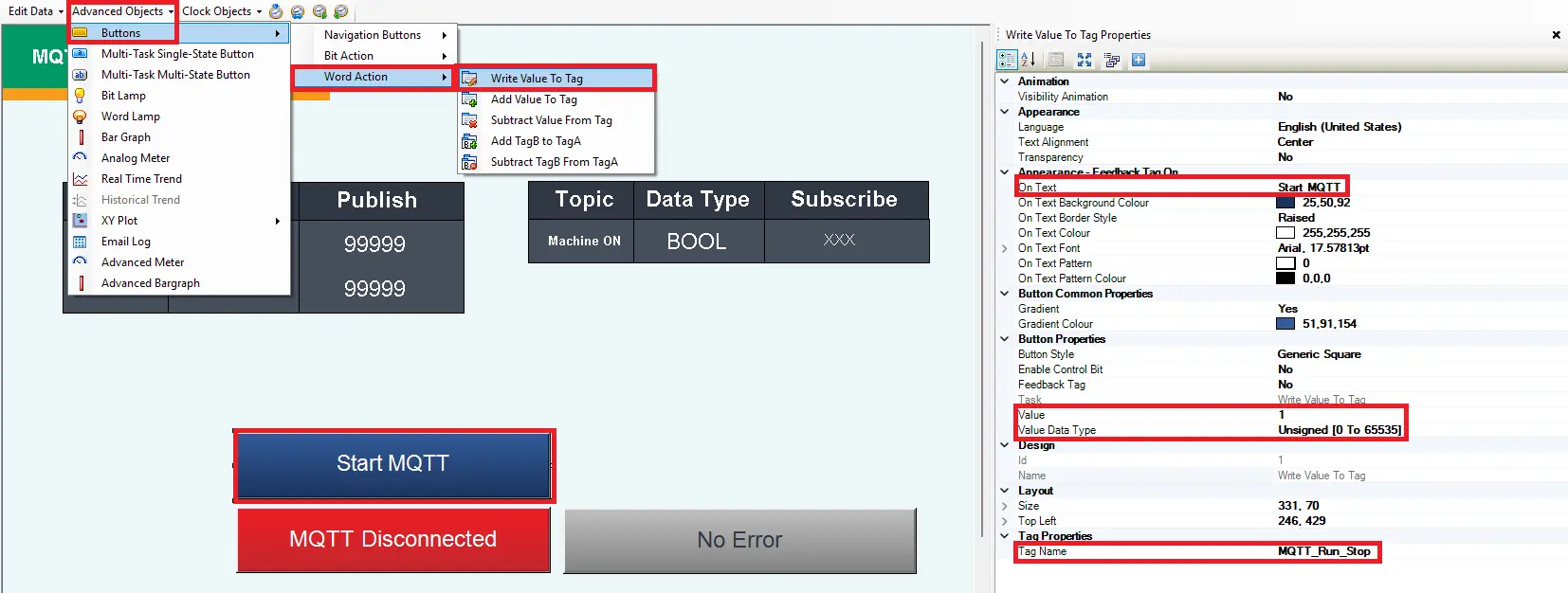Open the Bit Action submenu
This screenshot has height=593, width=1568.
pos(385,56)
